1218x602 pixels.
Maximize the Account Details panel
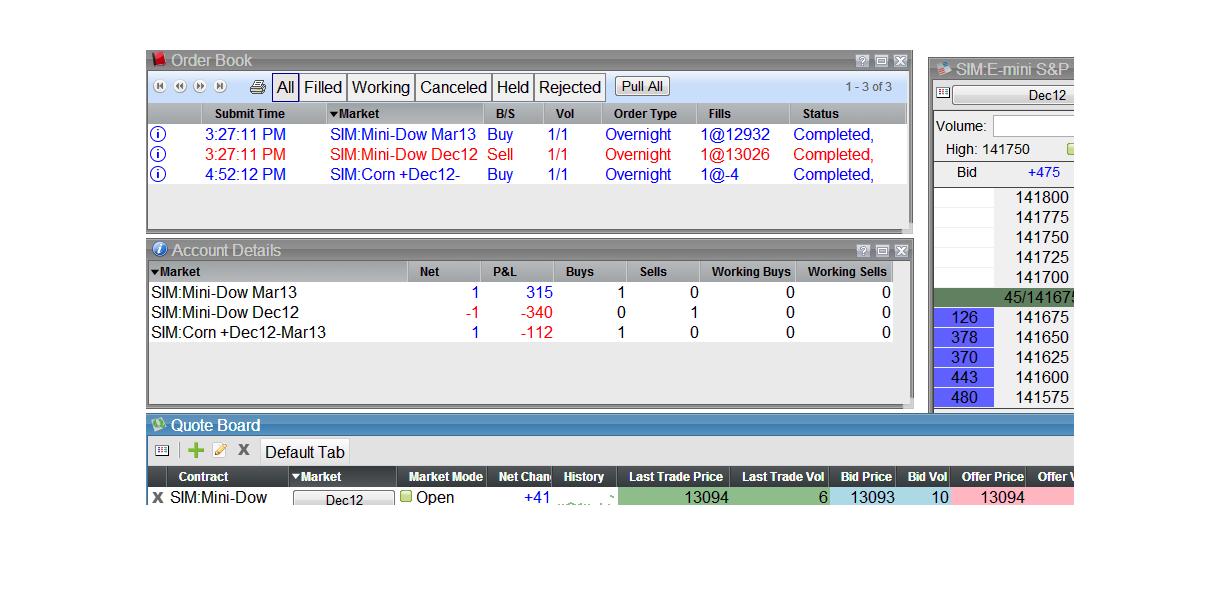pos(882,251)
